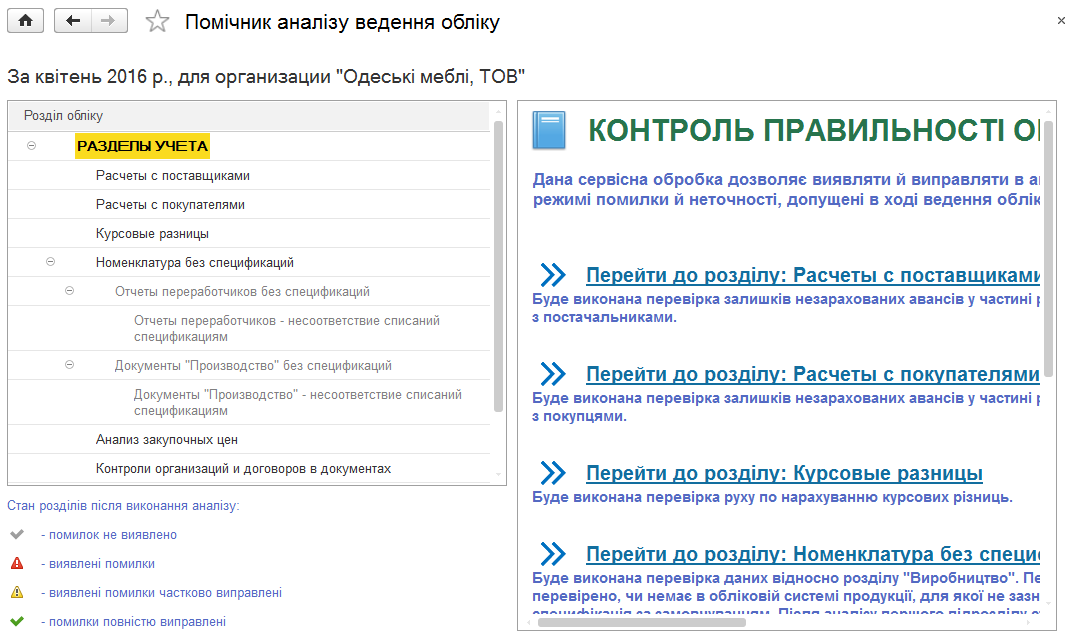This screenshot has width=1069, height=638.
Task: Add page to favorites star
Action: pyautogui.click(x=157, y=21)
